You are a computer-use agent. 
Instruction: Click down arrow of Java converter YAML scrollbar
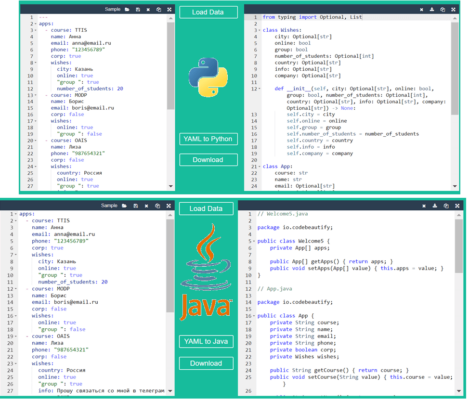pyautogui.click(x=170, y=391)
